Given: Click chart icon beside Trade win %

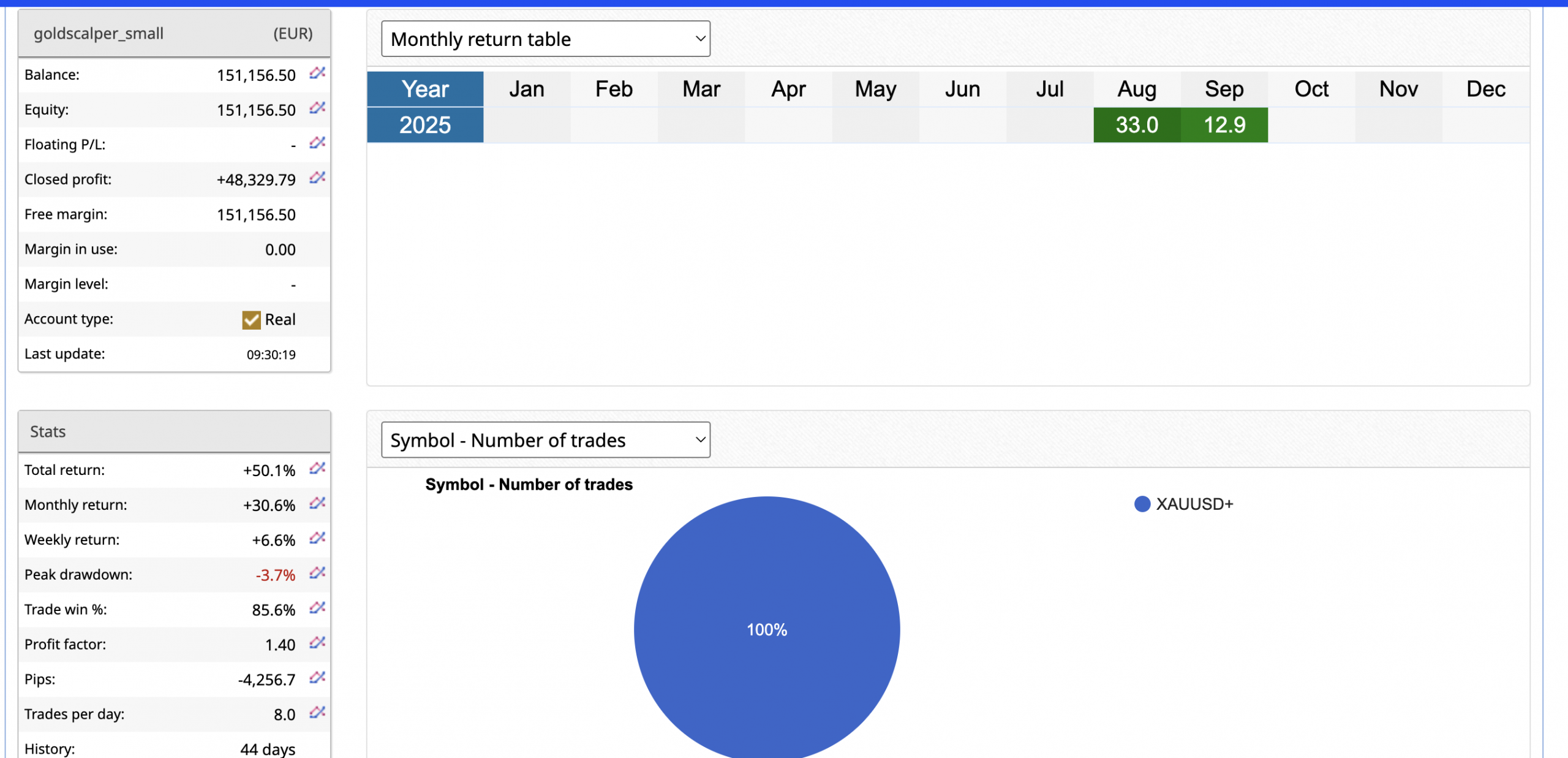Looking at the screenshot, I should tap(317, 608).
